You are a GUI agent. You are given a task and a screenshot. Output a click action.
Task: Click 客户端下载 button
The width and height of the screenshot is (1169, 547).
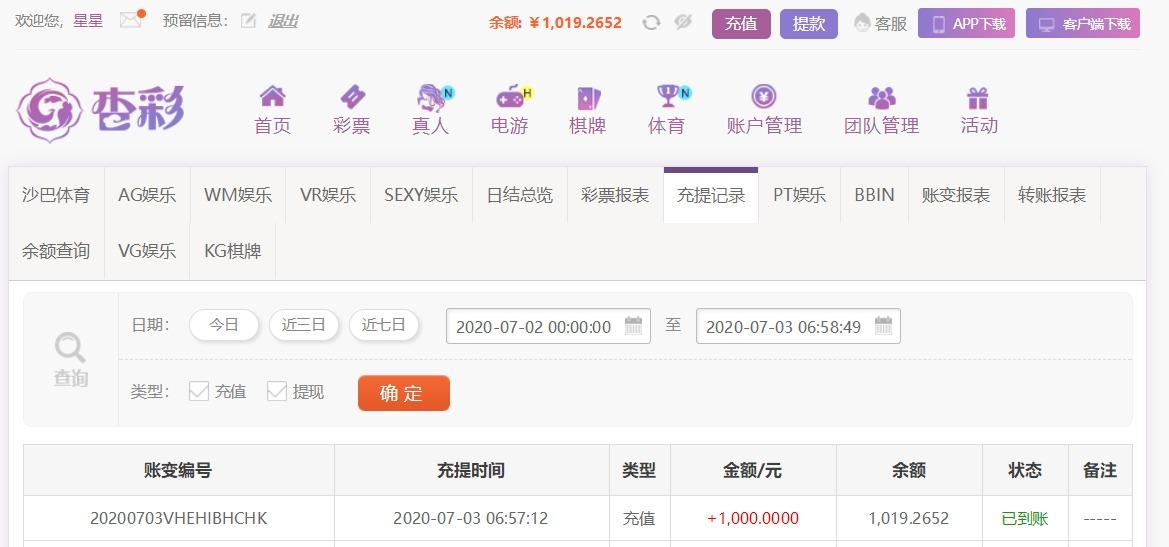1083,24
